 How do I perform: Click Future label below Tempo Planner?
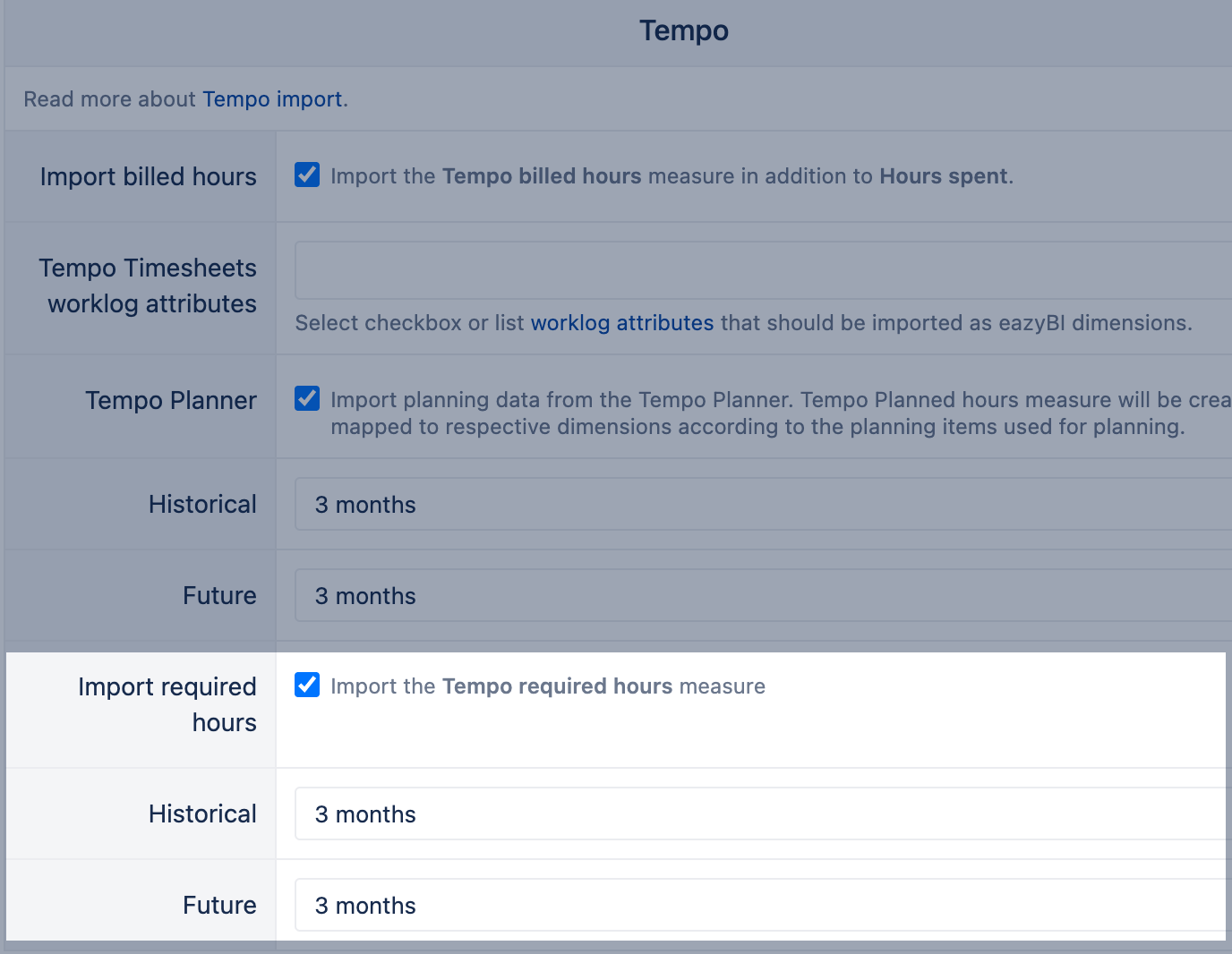[x=219, y=596]
